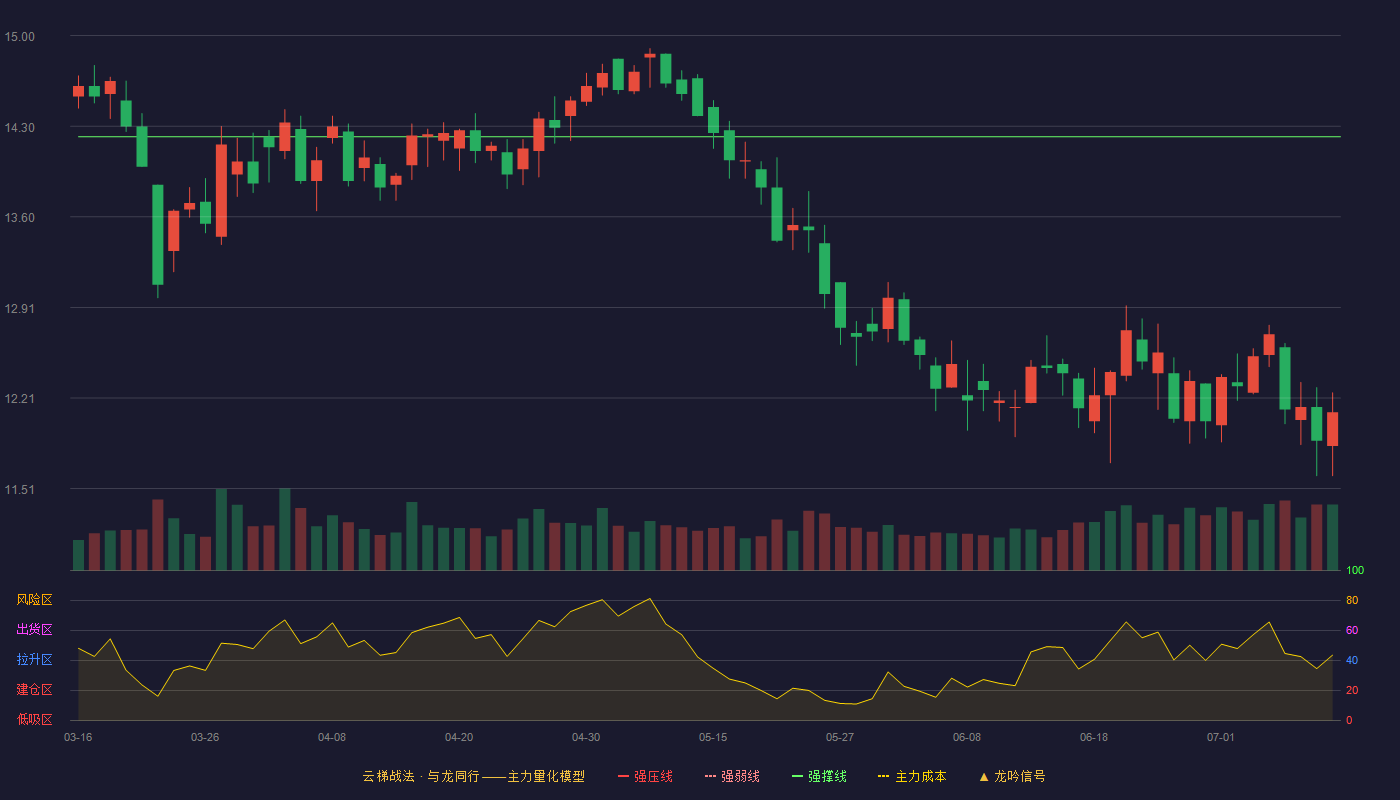The height and width of the screenshot is (800, 1400).
Task: Click the 07-01 date axis label
Action: (x=1221, y=737)
